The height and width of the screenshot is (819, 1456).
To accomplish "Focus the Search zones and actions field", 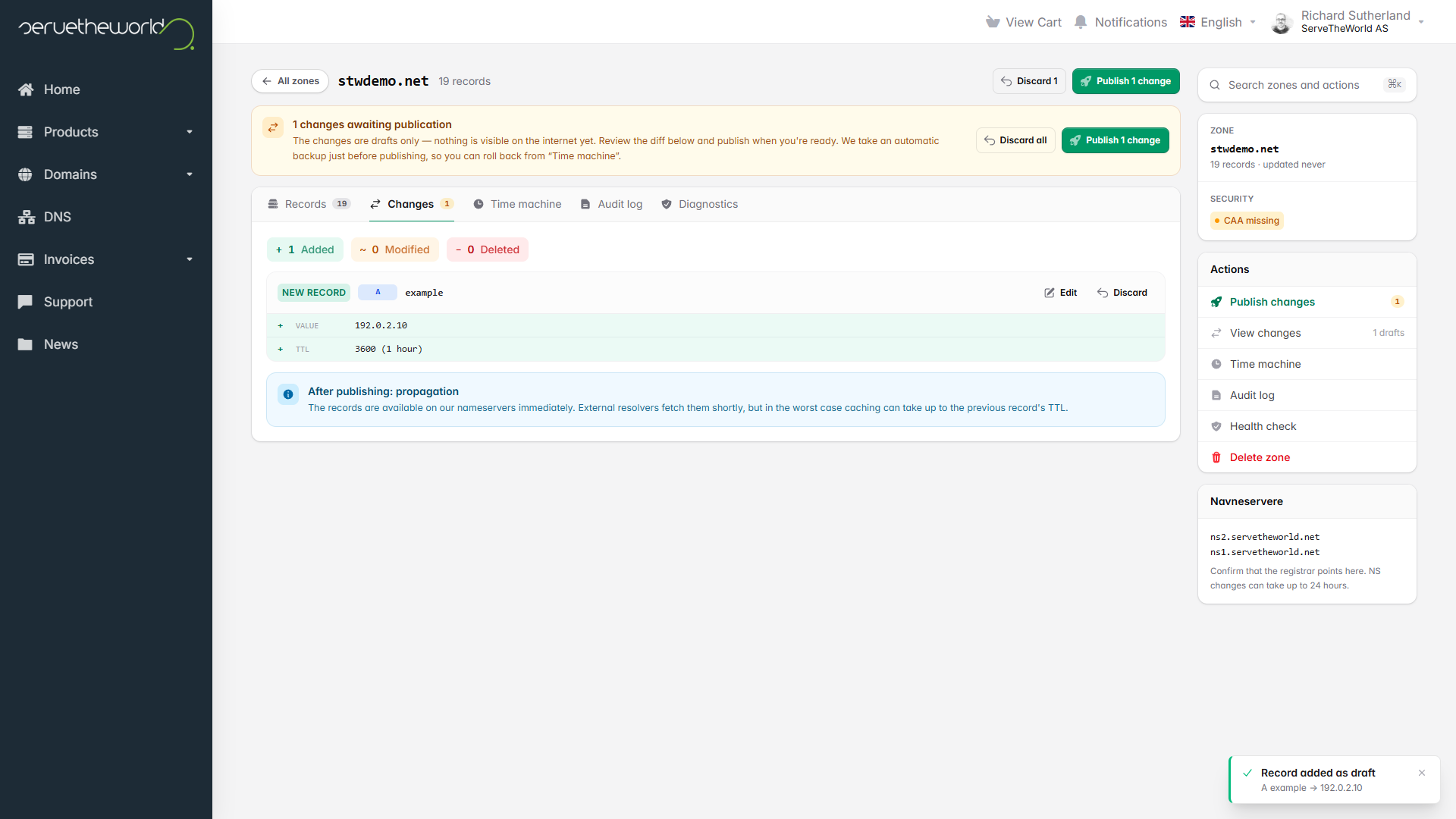I will pos(1307,85).
